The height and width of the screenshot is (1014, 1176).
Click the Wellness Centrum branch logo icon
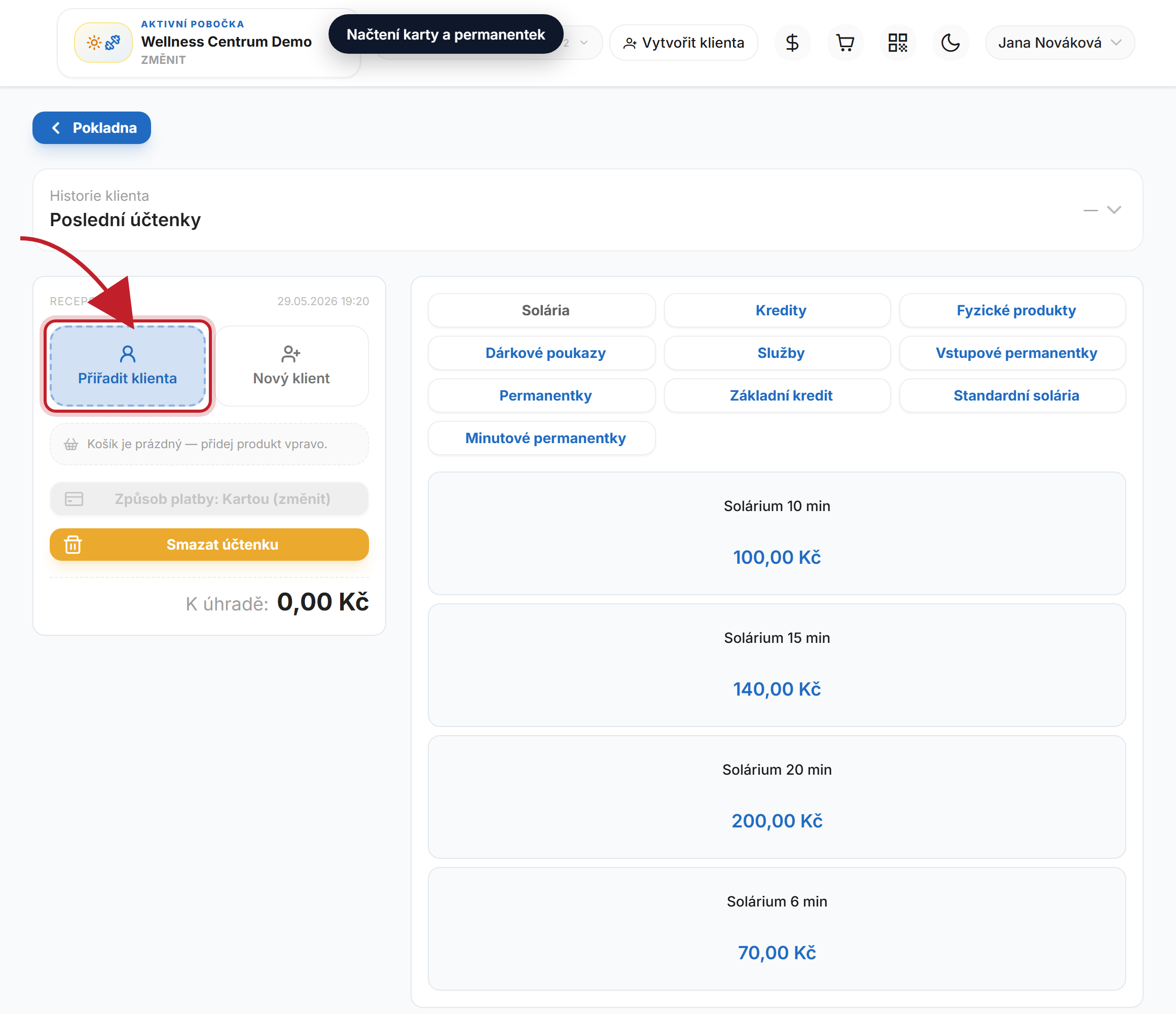[x=103, y=43]
